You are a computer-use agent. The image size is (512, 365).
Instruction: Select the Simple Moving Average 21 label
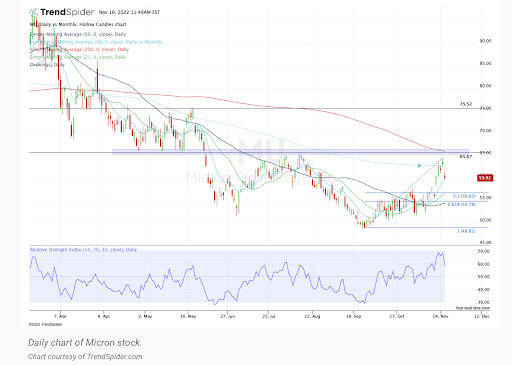coord(78,57)
